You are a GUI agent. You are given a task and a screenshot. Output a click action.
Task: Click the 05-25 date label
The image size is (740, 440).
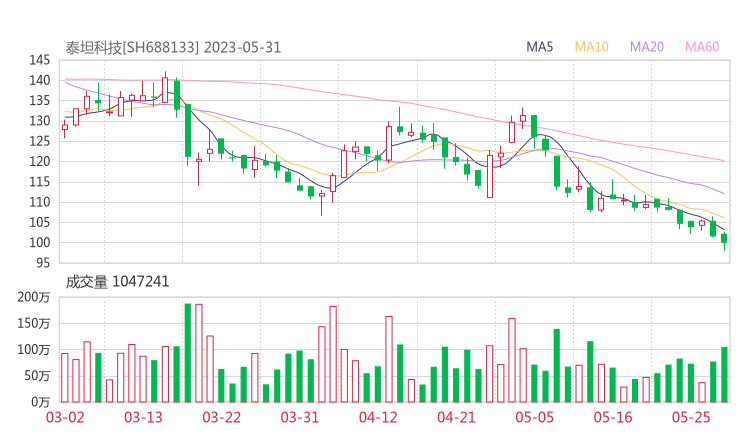point(691,417)
